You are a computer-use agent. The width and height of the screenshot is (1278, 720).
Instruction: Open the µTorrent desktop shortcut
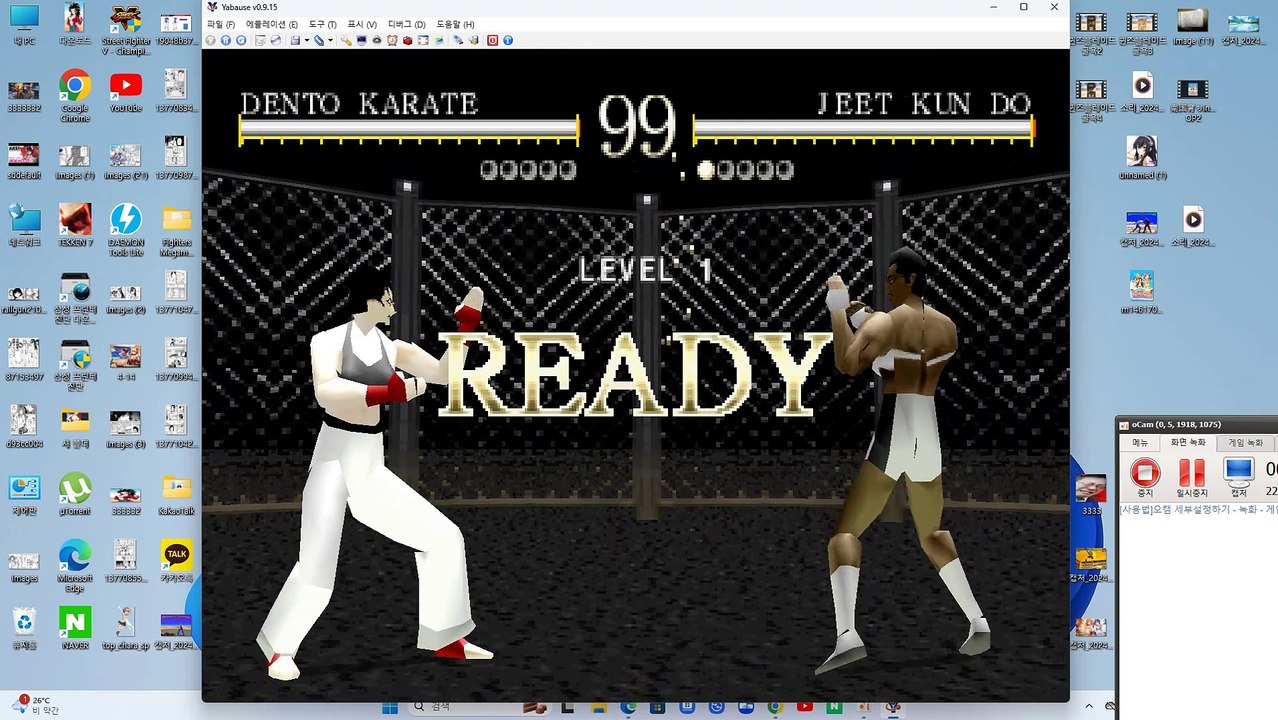[75, 494]
